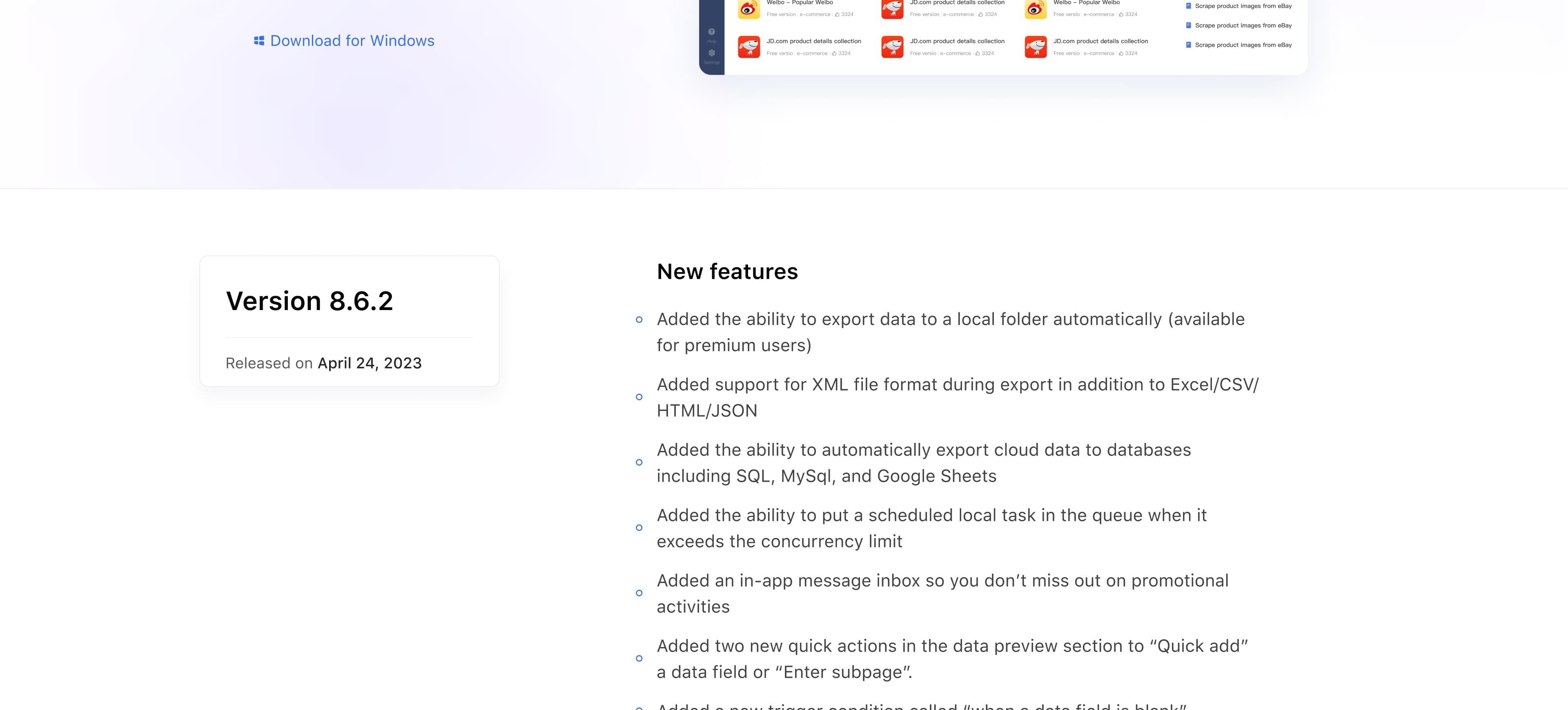Select the bottom-left 'JD.com product details collection' title
Image resolution: width=1568 pixels, height=710 pixels.
(x=814, y=41)
